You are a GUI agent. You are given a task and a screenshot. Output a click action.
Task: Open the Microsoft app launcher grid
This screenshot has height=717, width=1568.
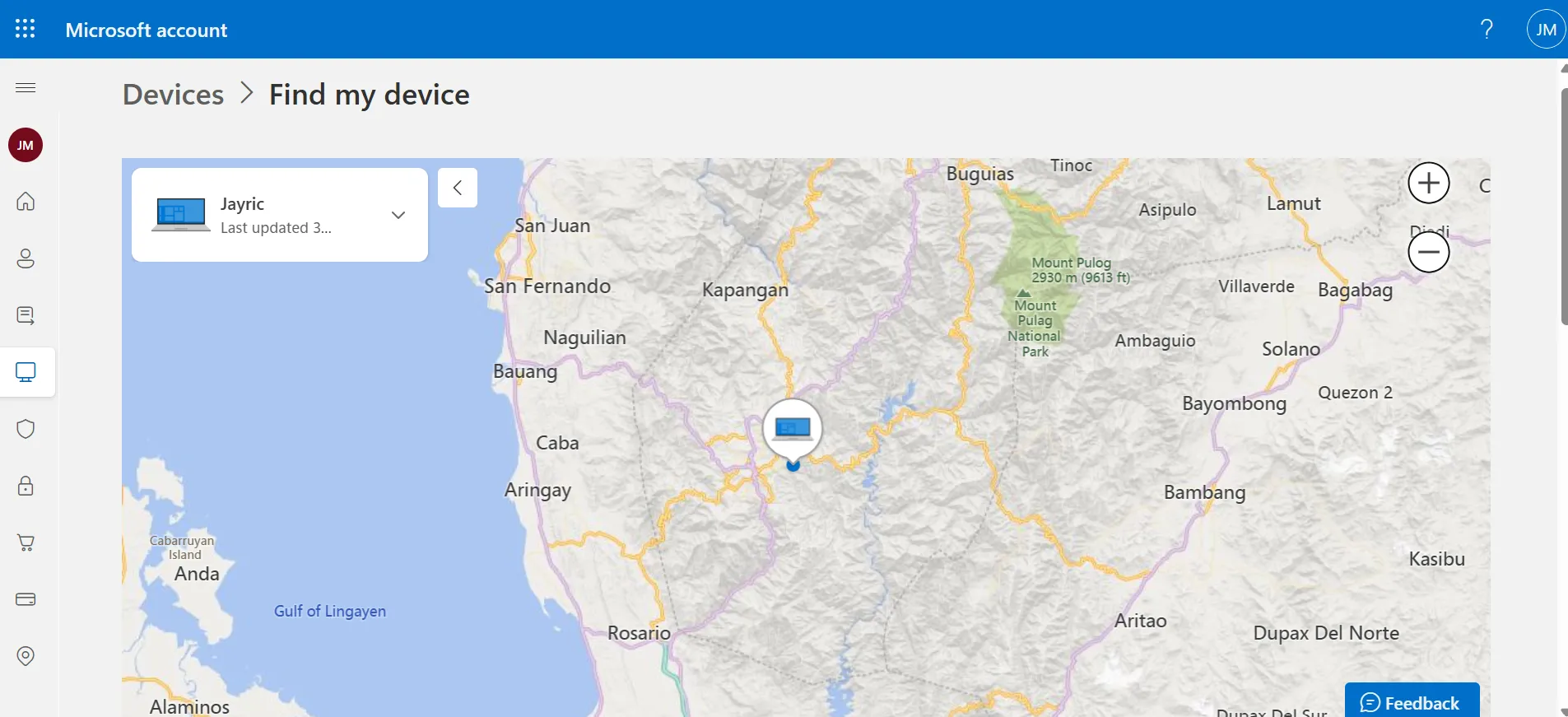pyautogui.click(x=26, y=29)
